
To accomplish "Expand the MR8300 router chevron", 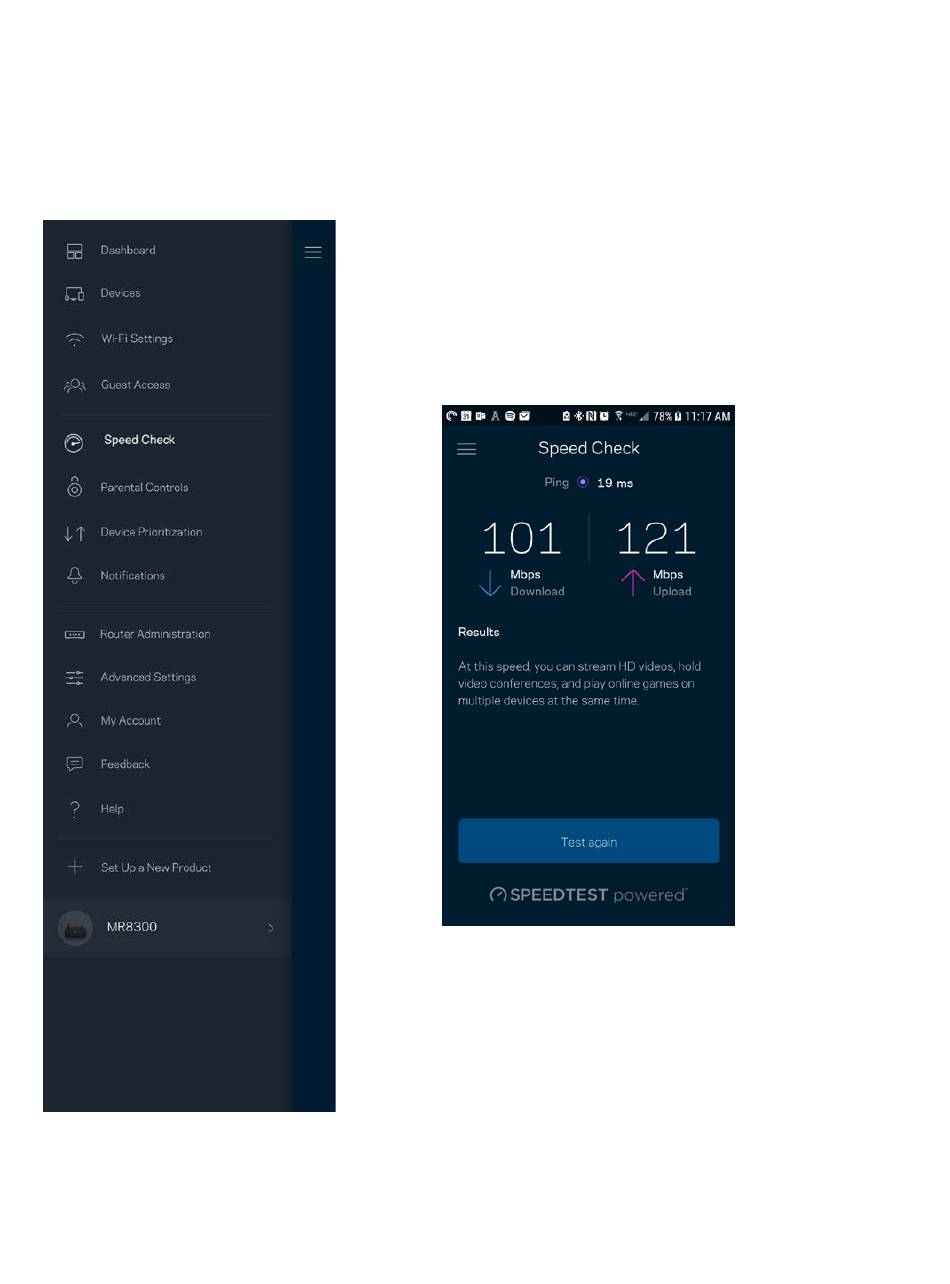I will point(270,928).
